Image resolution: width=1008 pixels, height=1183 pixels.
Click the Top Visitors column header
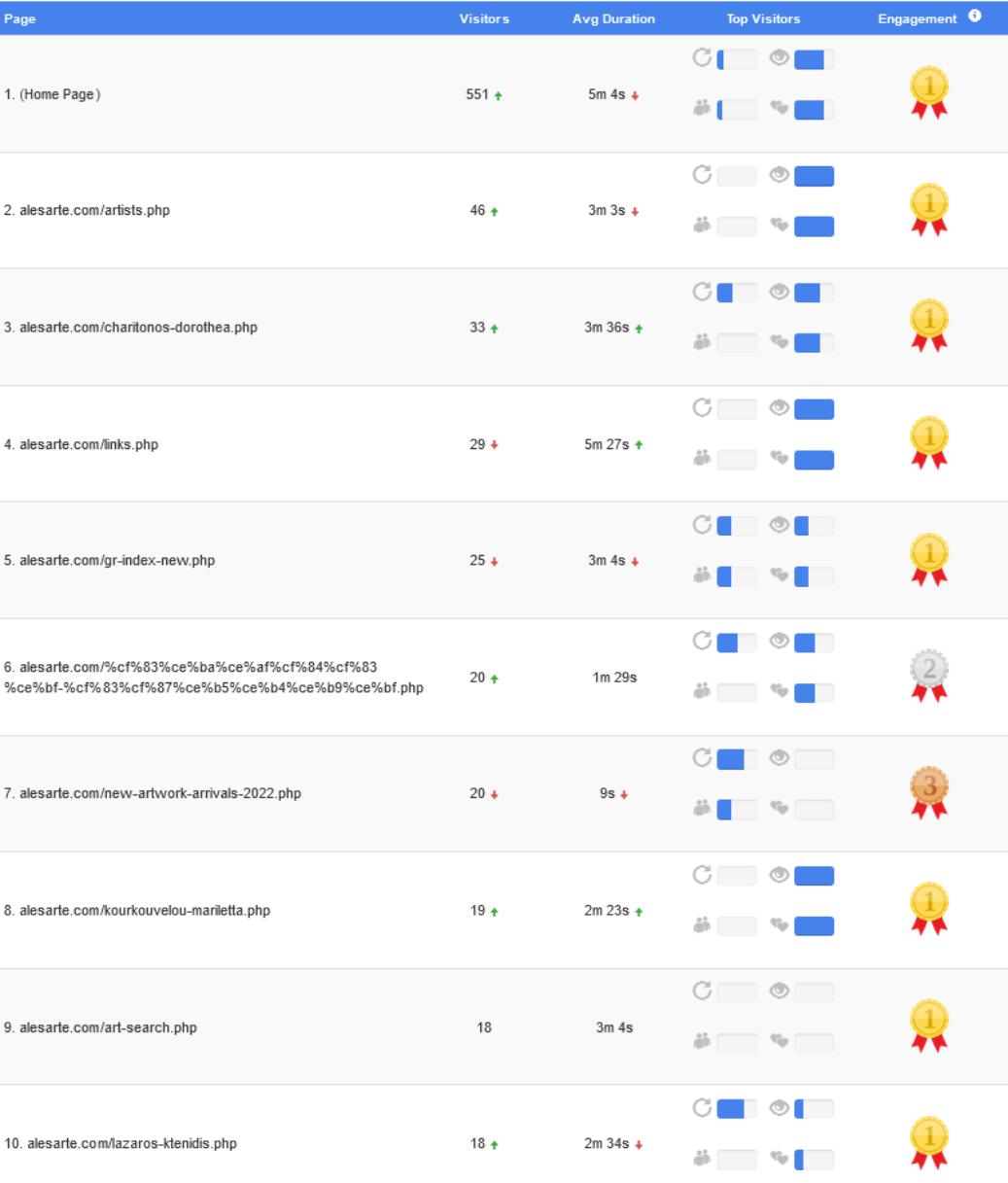point(763,18)
